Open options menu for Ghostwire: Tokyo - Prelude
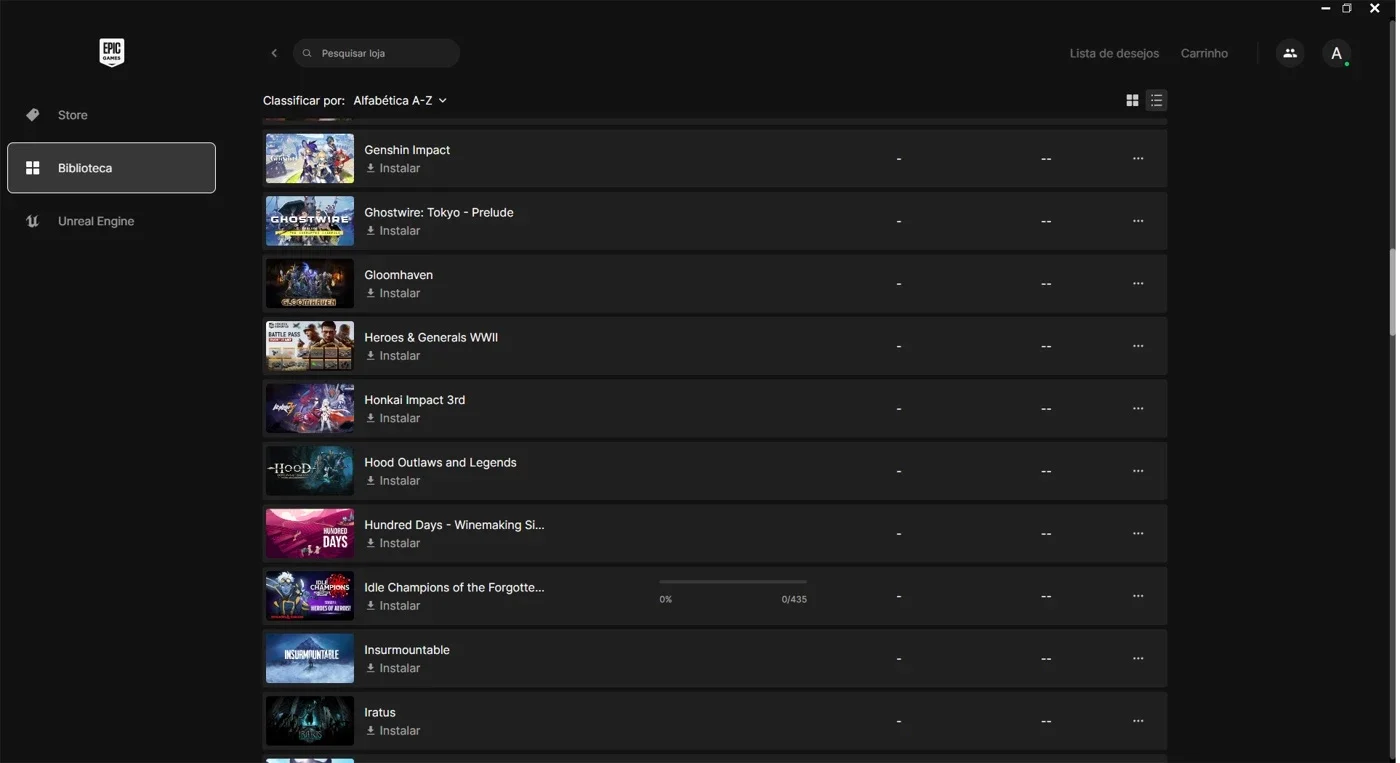Viewport: 1400px width, 763px height. [x=1138, y=221]
